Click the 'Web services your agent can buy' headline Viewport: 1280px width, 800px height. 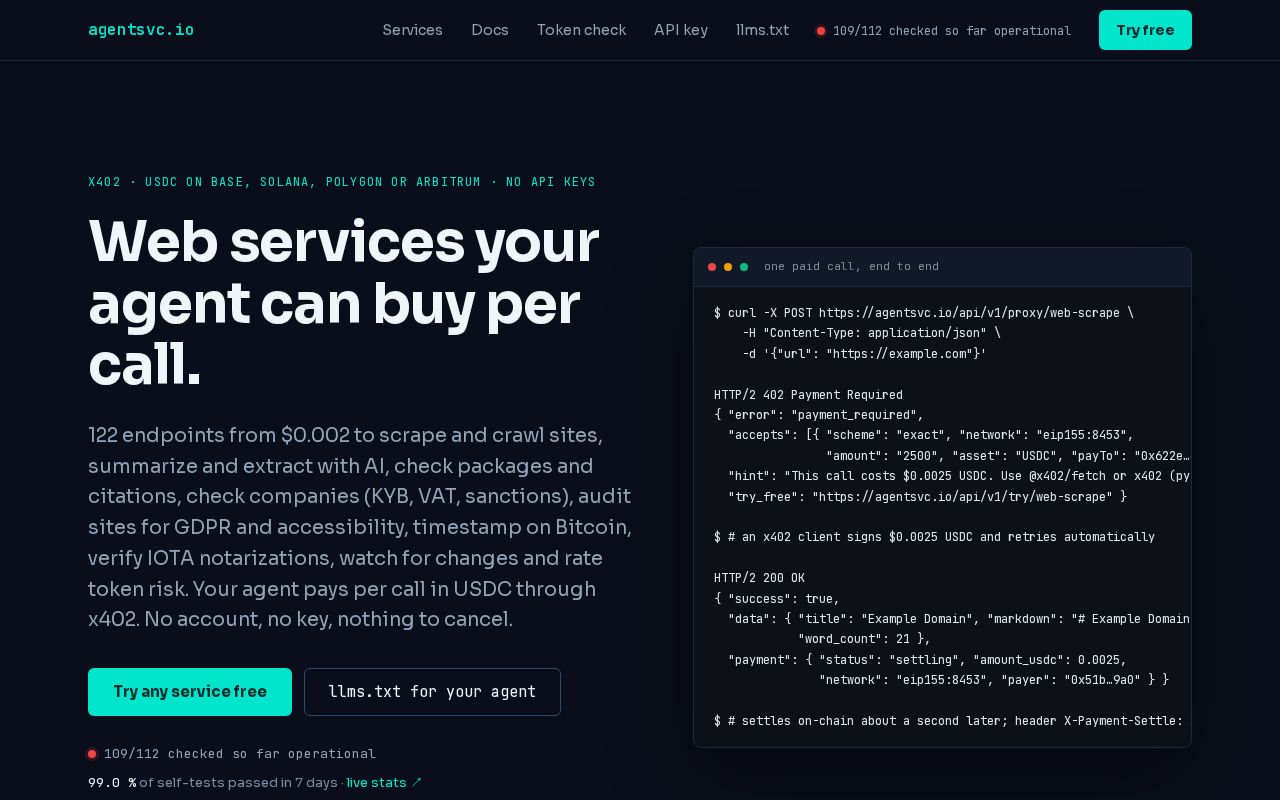coord(344,303)
